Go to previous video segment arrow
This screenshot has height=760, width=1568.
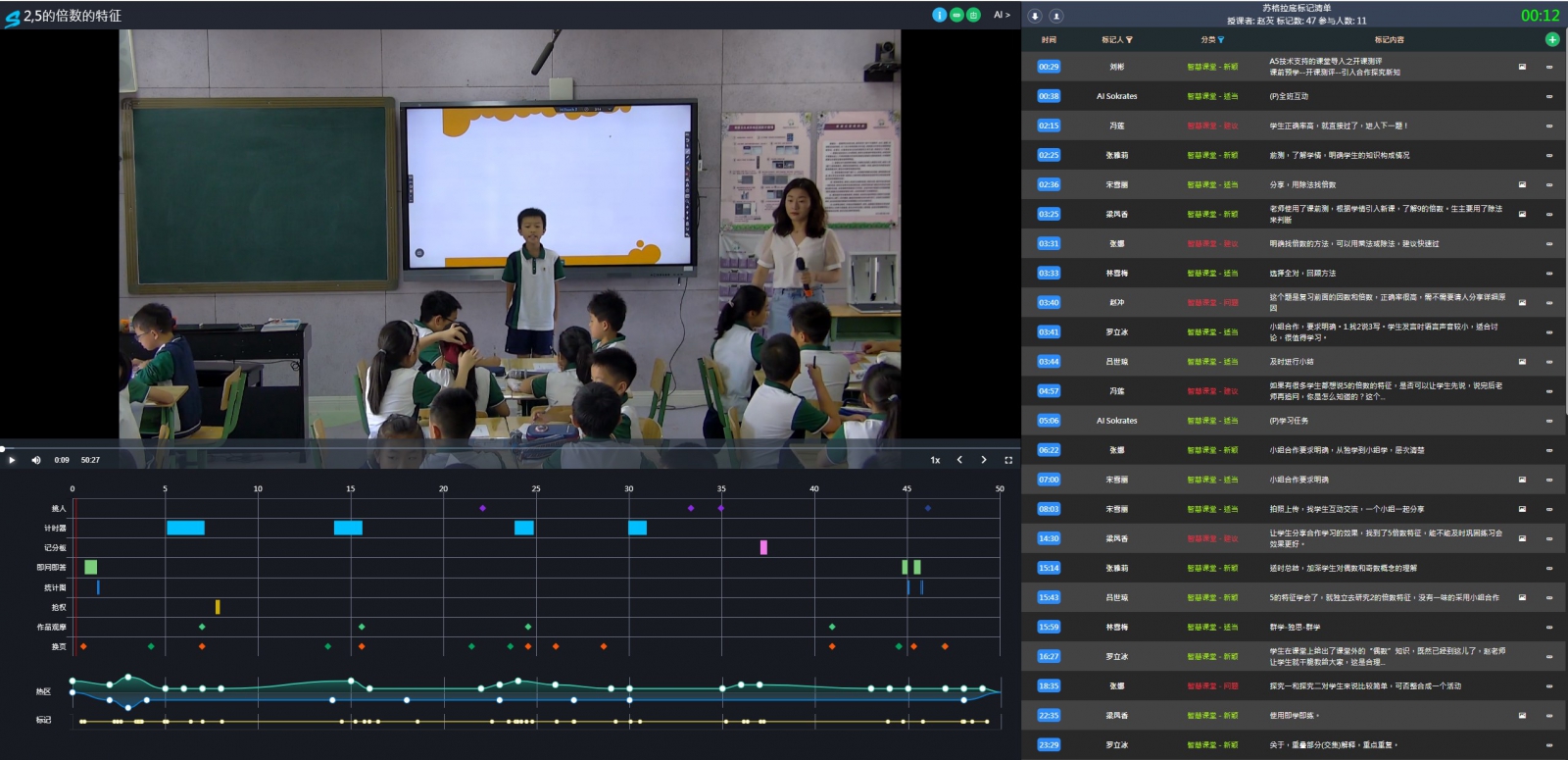tap(959, 460)
